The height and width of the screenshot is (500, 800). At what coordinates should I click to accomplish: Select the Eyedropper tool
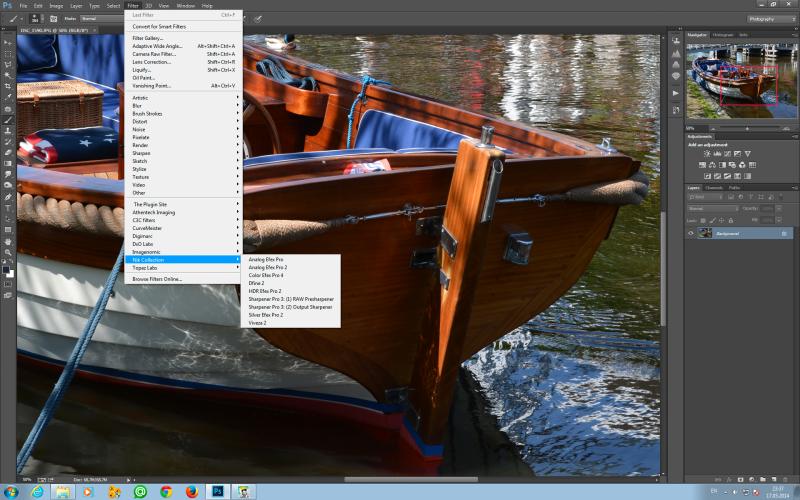coord(8,97)
